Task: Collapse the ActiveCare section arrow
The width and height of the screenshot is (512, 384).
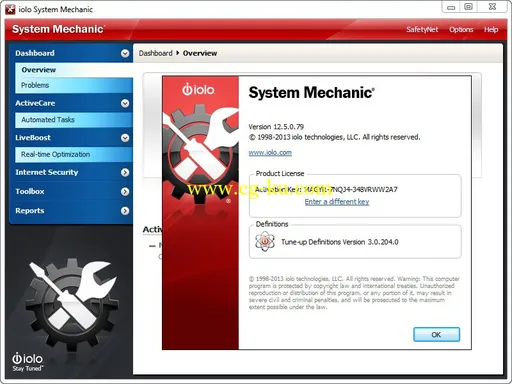Action: [125, 103]
